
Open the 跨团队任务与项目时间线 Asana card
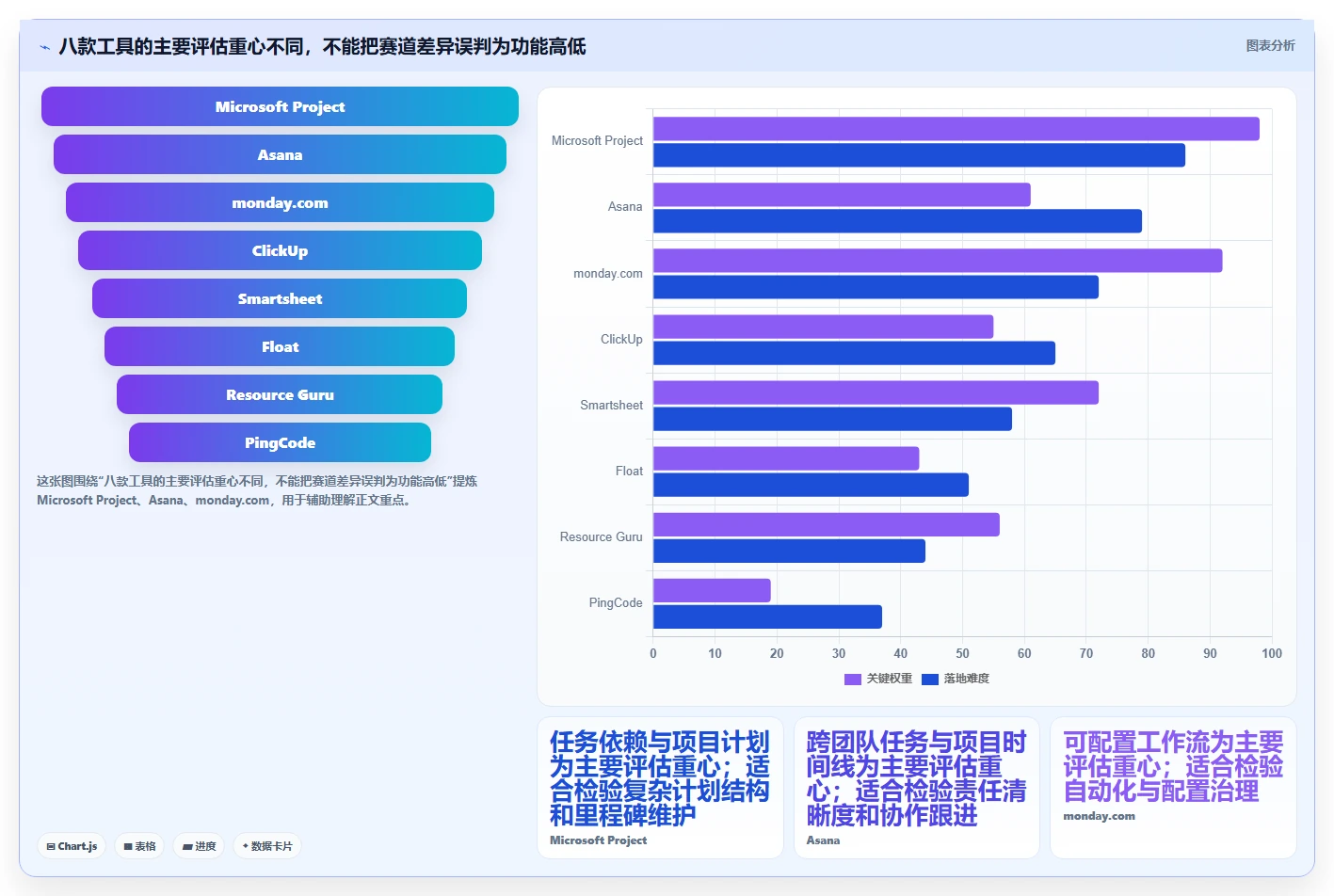pyautogui.click(x=917, y=788)
